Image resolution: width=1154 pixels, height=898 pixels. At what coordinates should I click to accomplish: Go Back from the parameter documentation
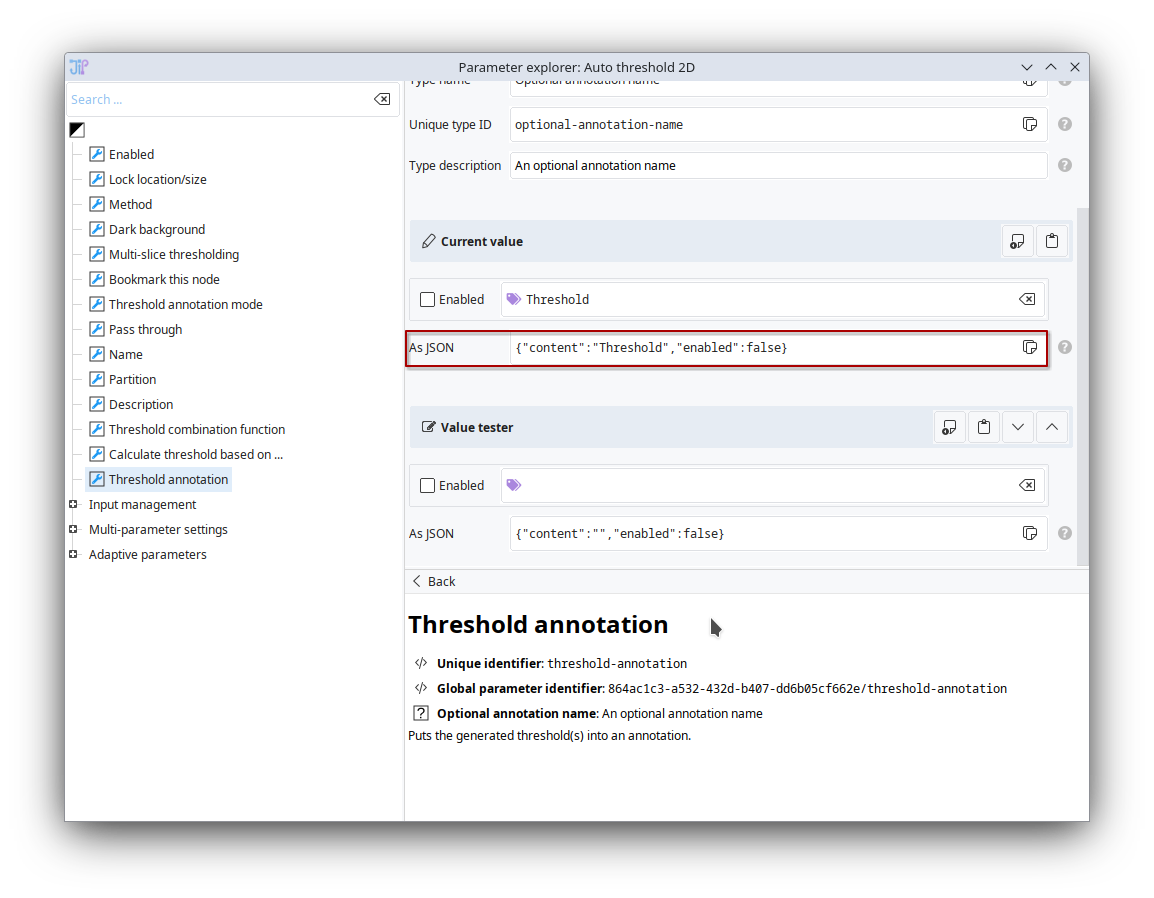pyautogui.click(x=433, y=581)
